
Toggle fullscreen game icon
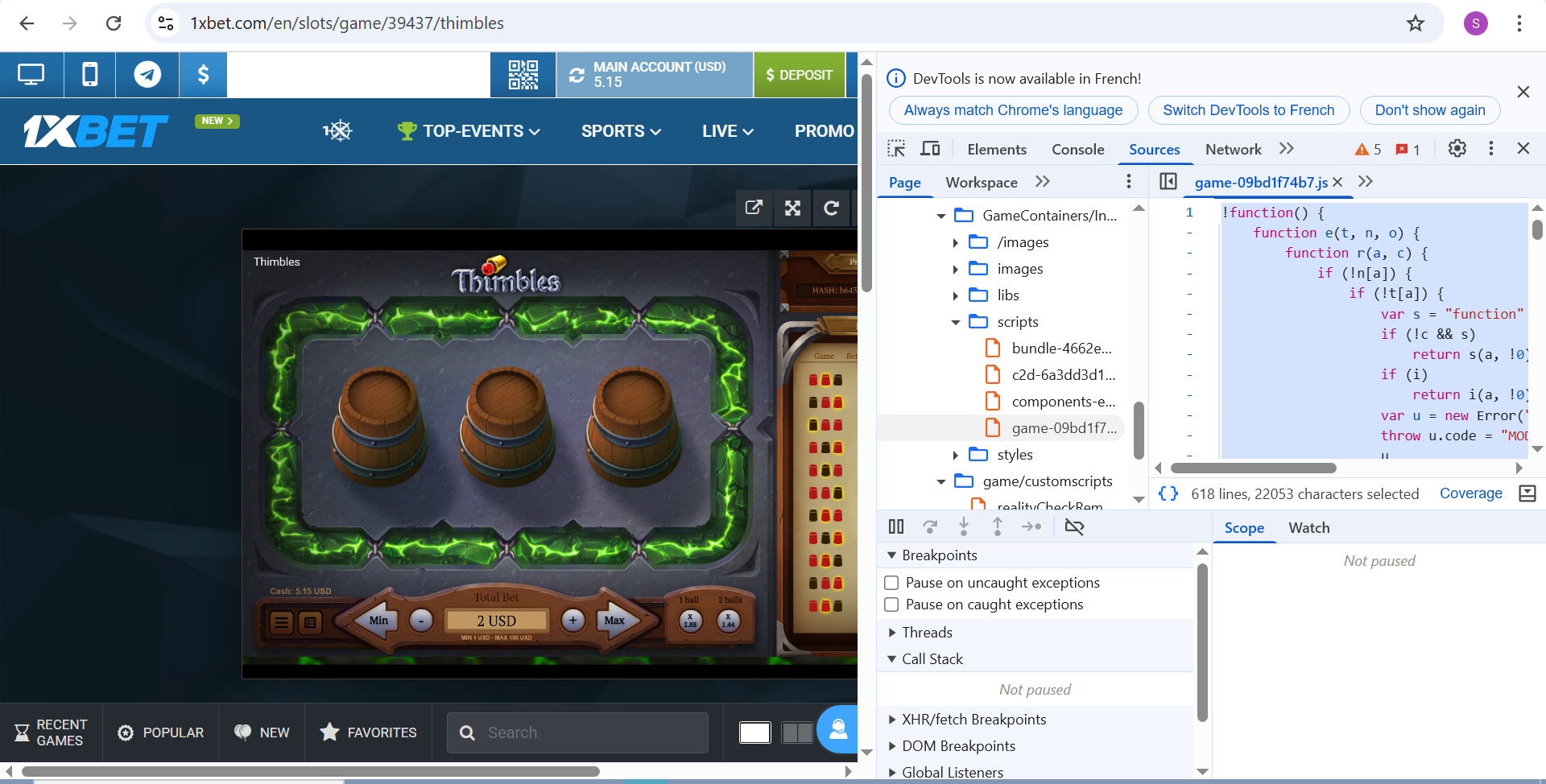tap(793, 208)
